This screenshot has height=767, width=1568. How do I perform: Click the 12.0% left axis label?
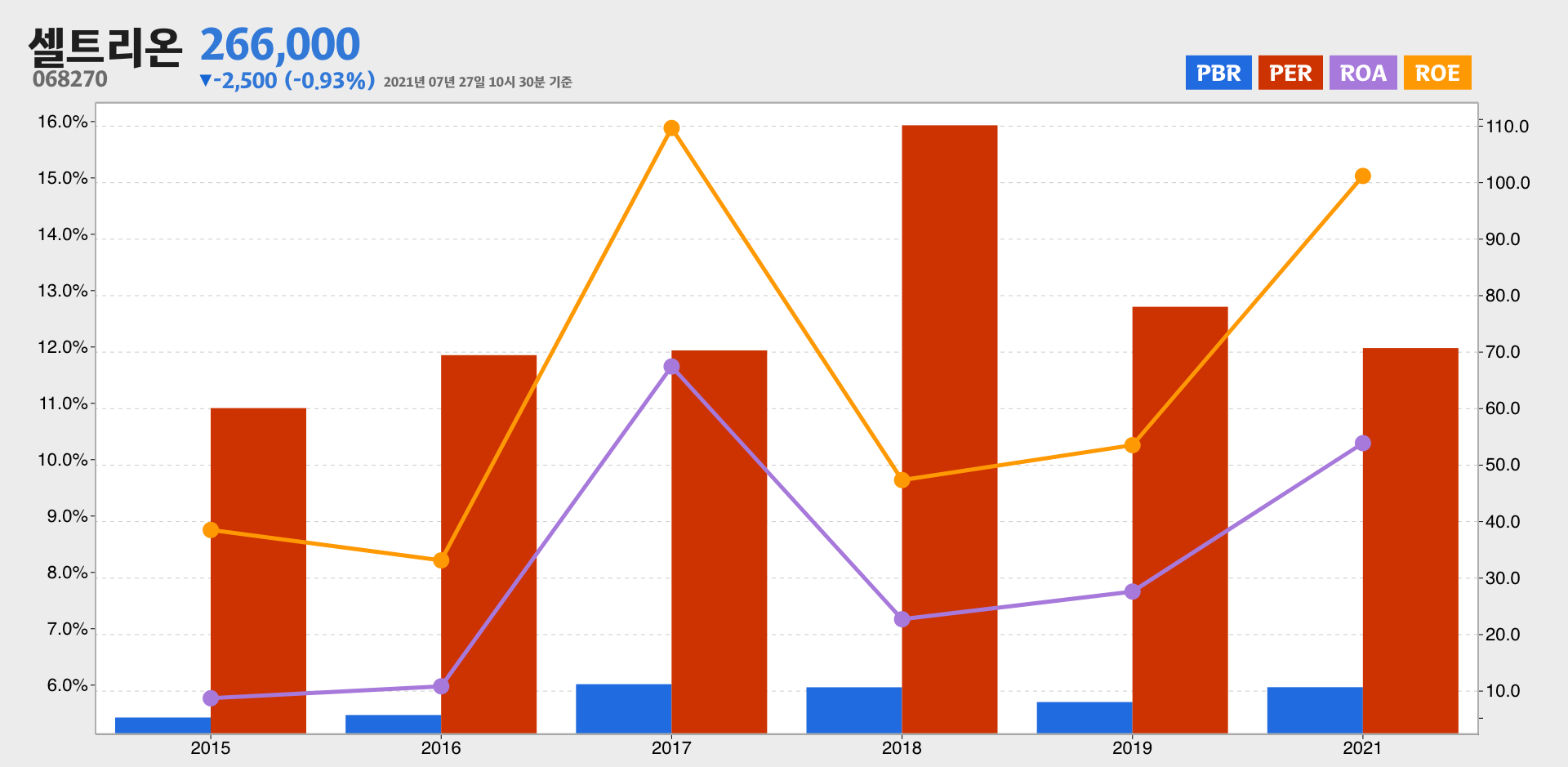[x=63, y=347]
